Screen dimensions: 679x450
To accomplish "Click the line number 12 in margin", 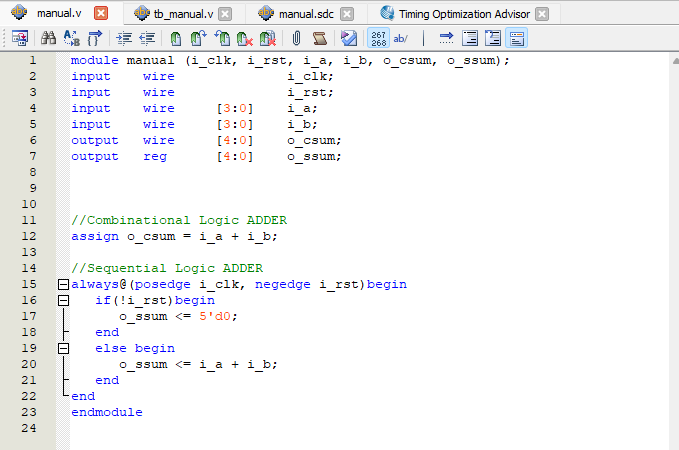I will click(29, 236).
